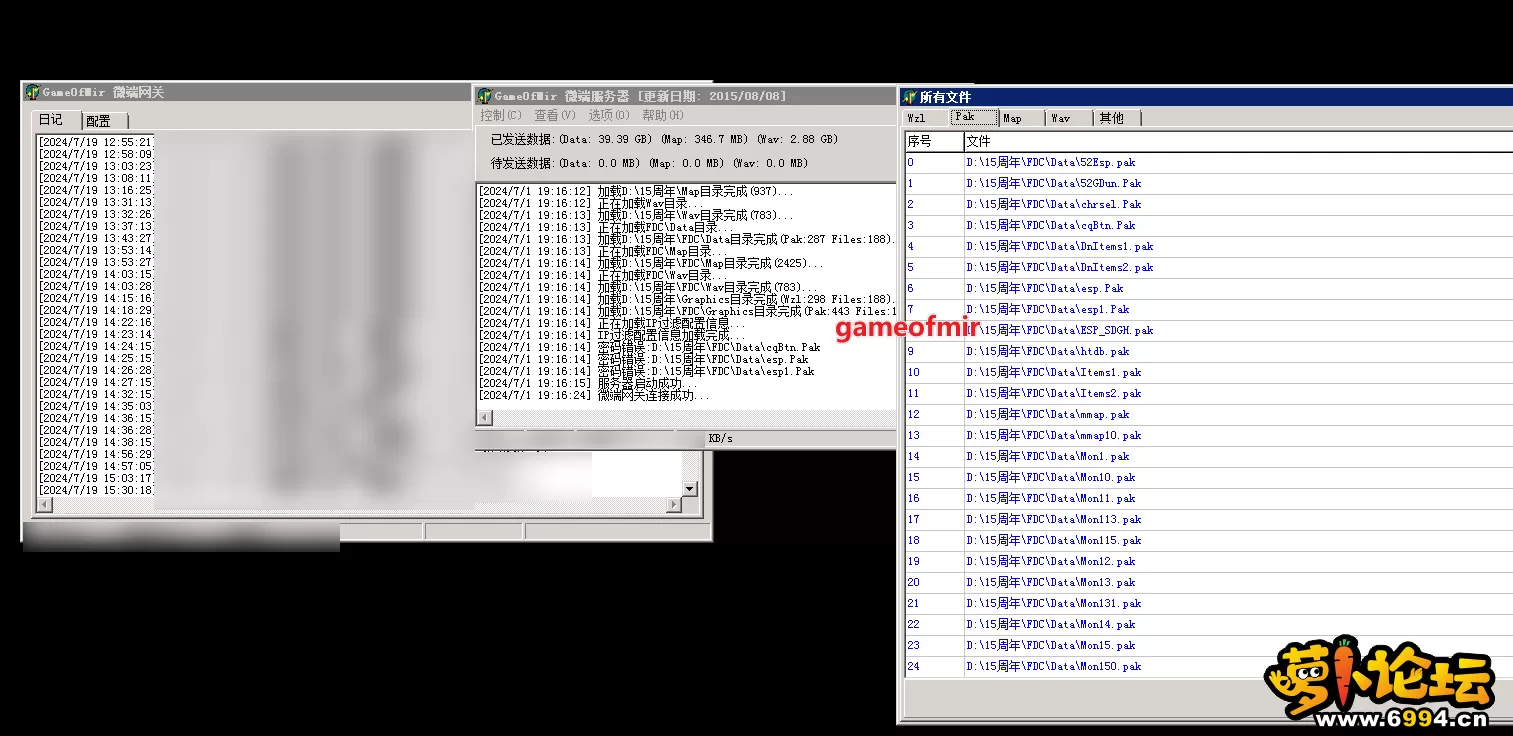This screenshot has width=1513, height=736.
Task: Select file row Items1.pak
Action: coord(1209,372)
